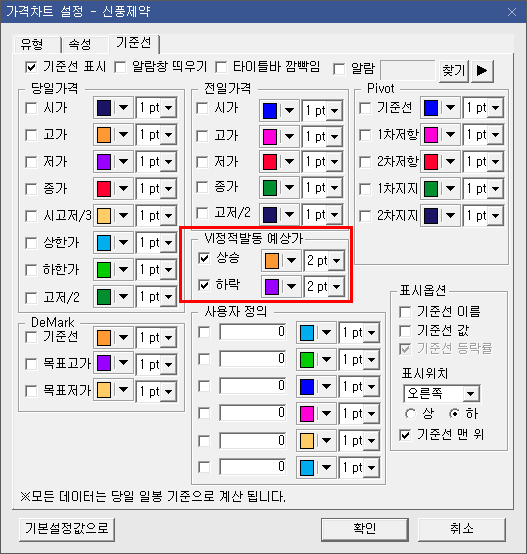Pick color for 당일가격 저가 purple swatch
This screenshot has height=554, width=527.
pyautogui.click(x=104, y=162)
